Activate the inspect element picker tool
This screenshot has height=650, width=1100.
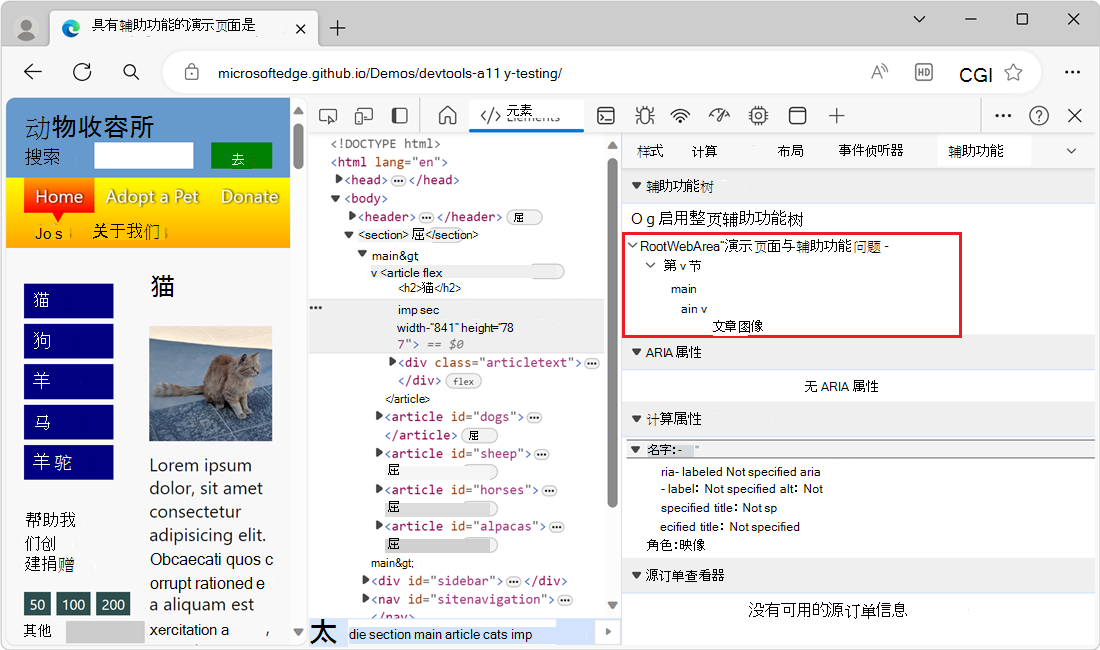pos(328,115)
